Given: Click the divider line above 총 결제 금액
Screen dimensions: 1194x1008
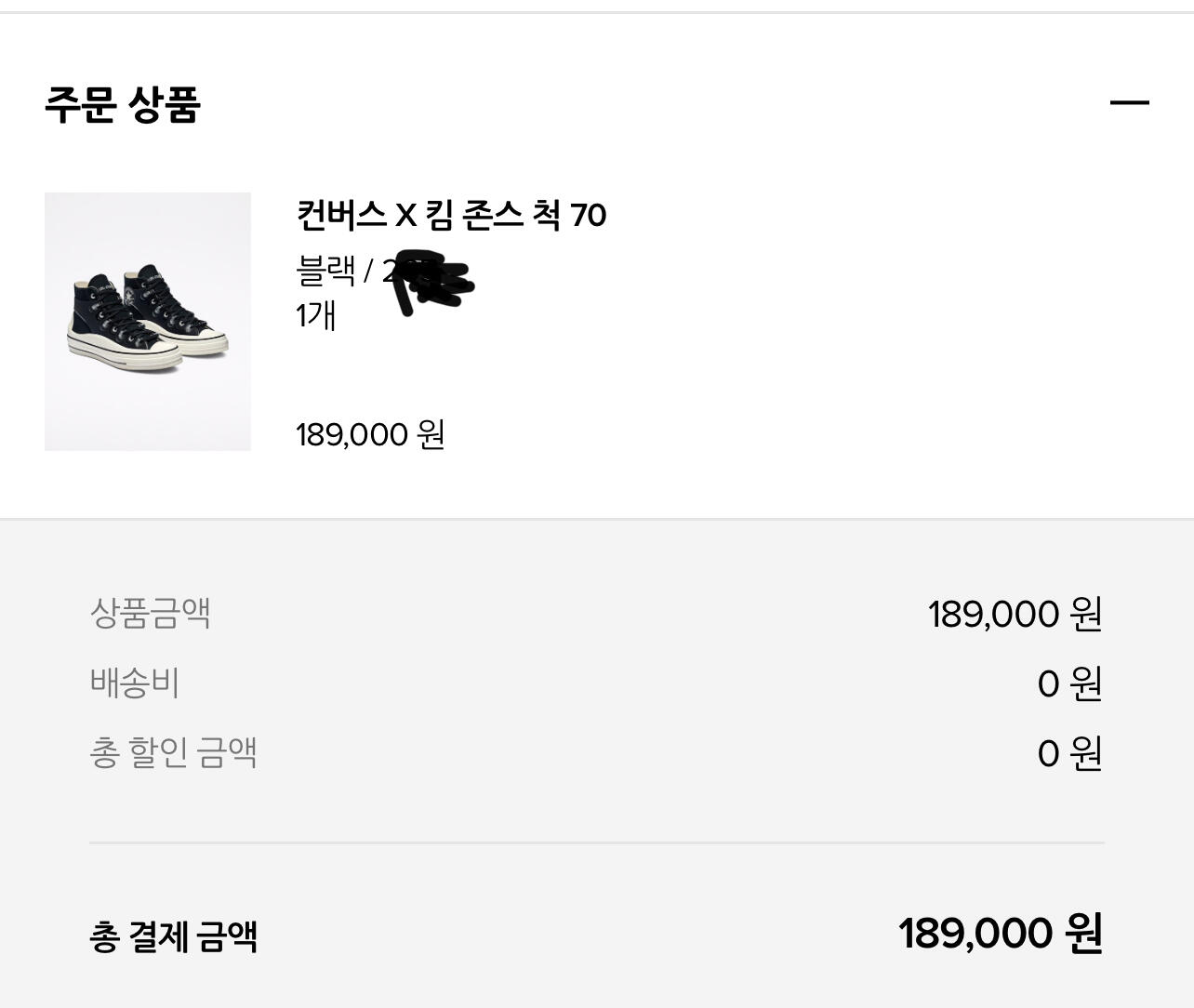Looking at the screenshot, I should pyautogui.click(x=597, y=842).
